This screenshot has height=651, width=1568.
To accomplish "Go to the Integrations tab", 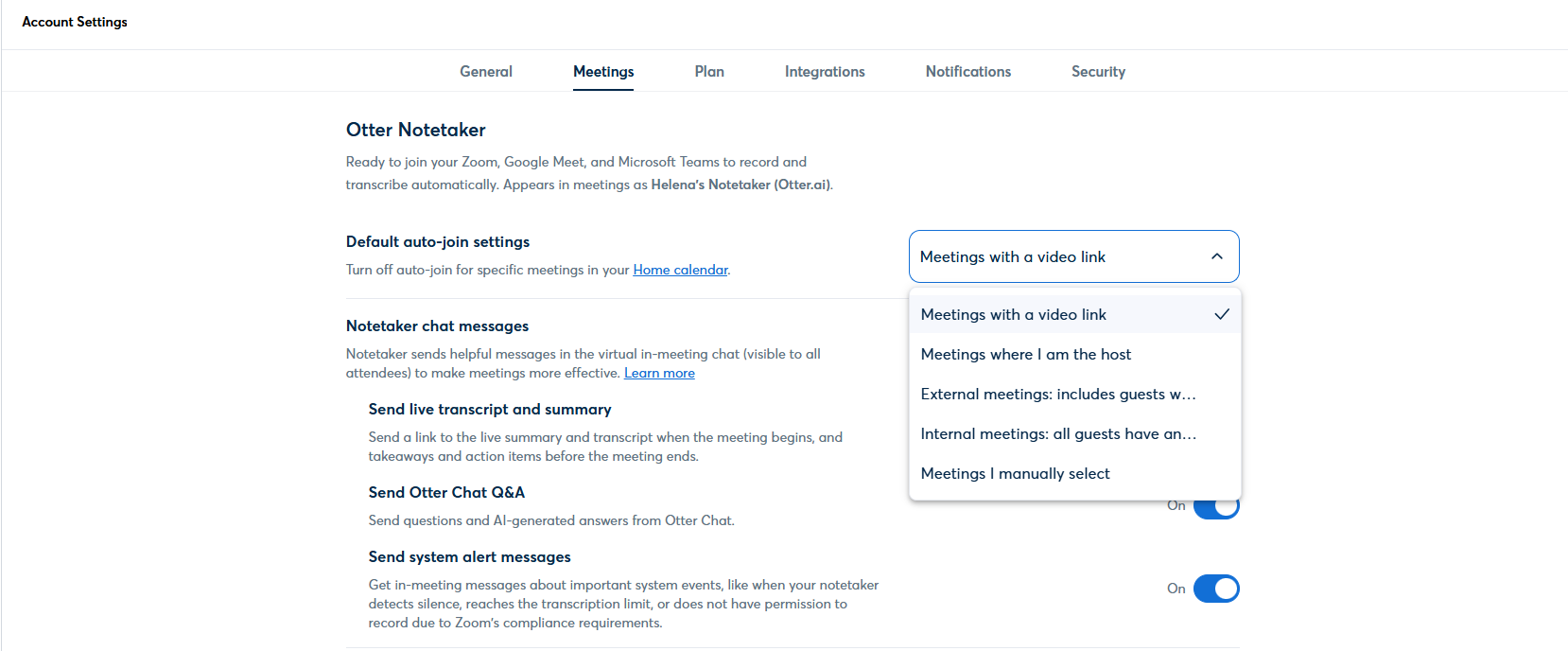I will tap(824, 72).
